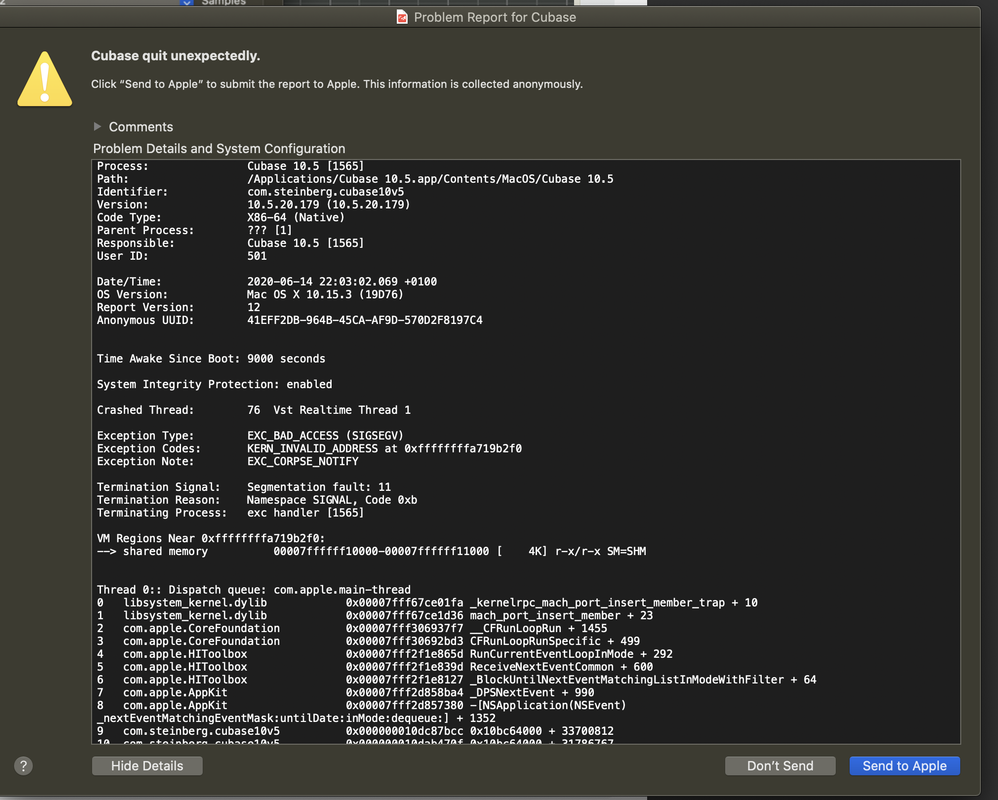Click Termination Reason 'Namespace SIGNAL, Code 0xb'

click(332, 500)
